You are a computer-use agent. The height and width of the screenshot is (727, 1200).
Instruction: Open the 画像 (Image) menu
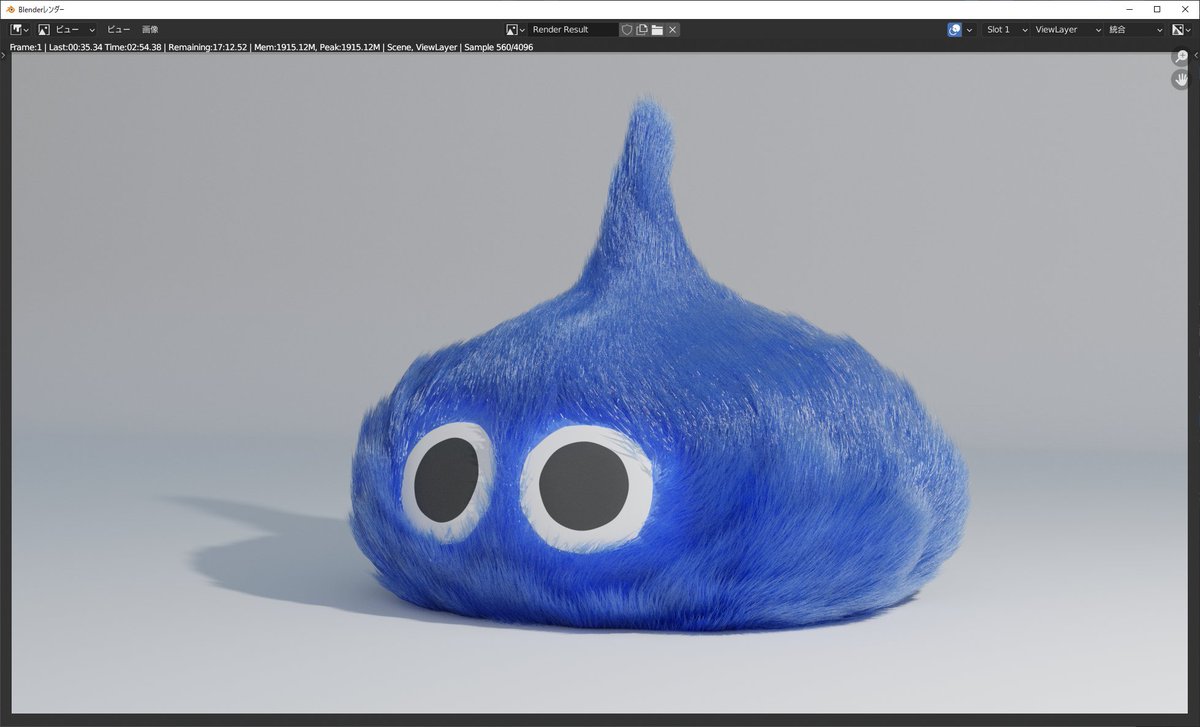pyautogui.click(x=150, y=30)
